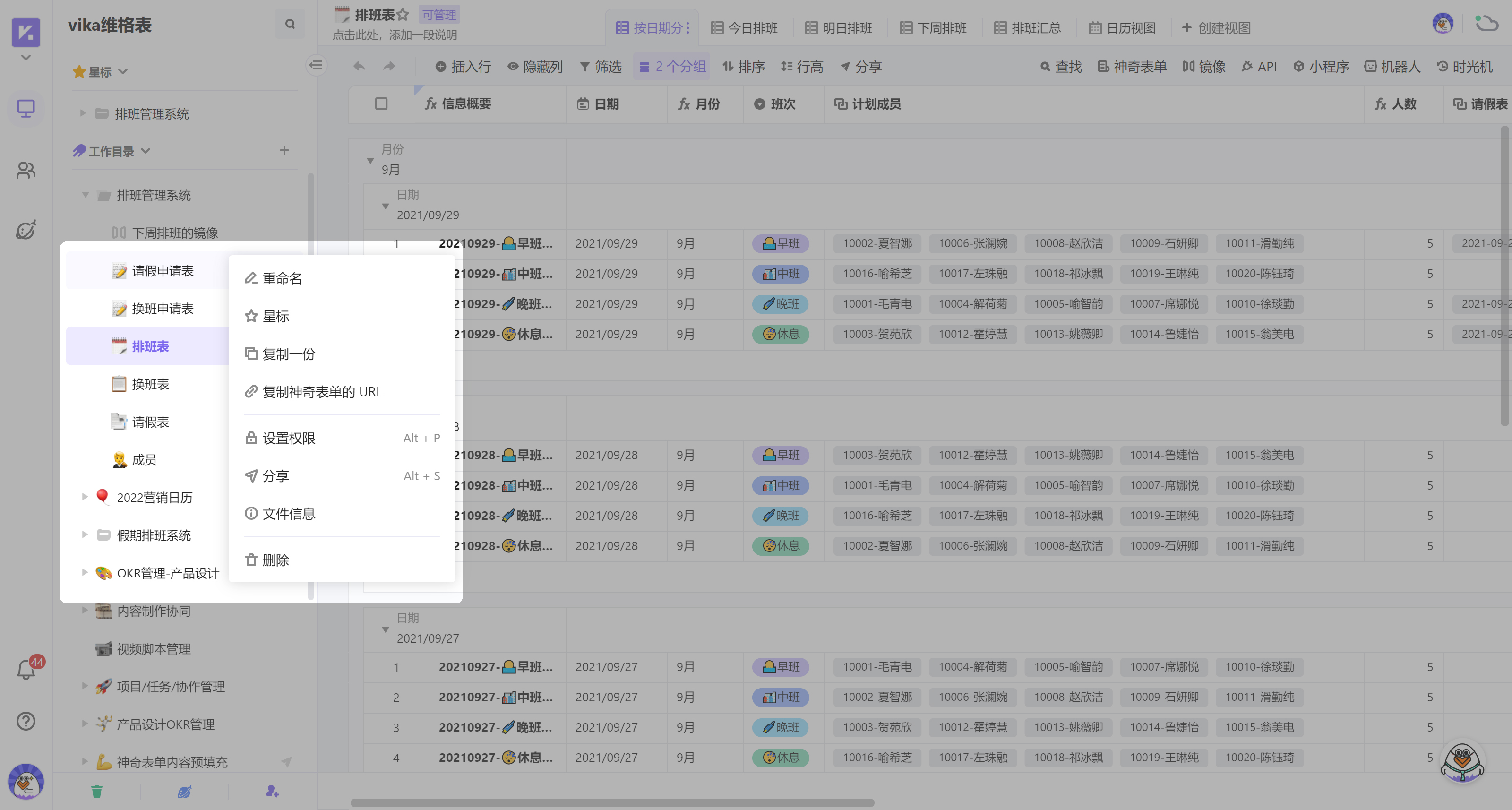Click the 早班 tag in first row

coord(781,243)
